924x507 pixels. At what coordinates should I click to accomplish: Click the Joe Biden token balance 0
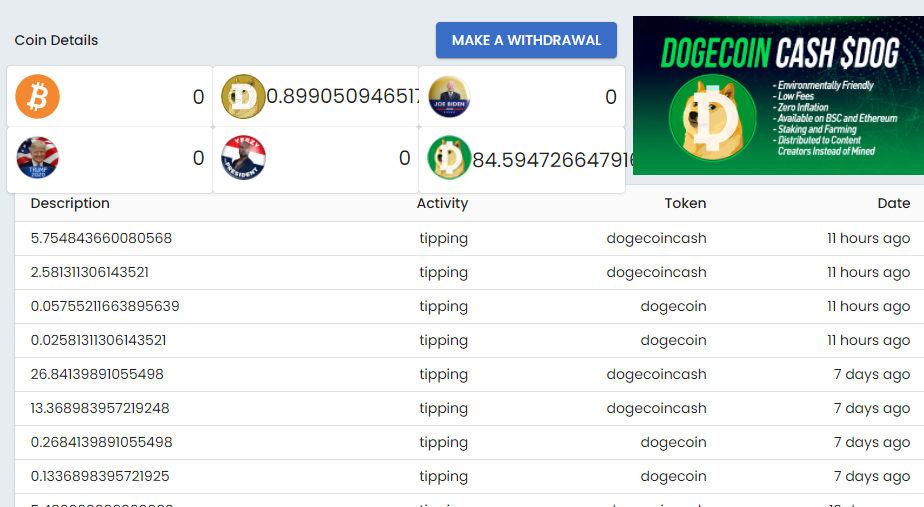pos(611,97)
